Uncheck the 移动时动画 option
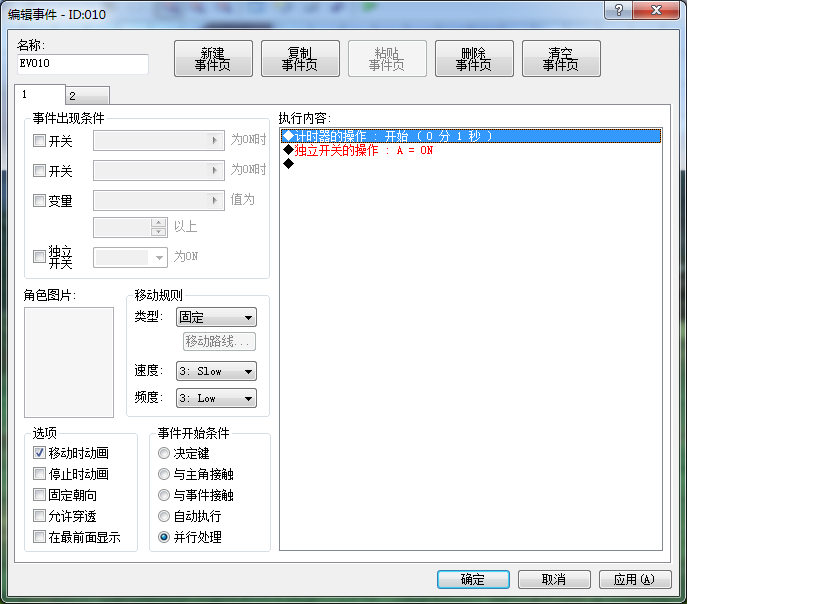816x604 pixels. click(x=39, y=453)
